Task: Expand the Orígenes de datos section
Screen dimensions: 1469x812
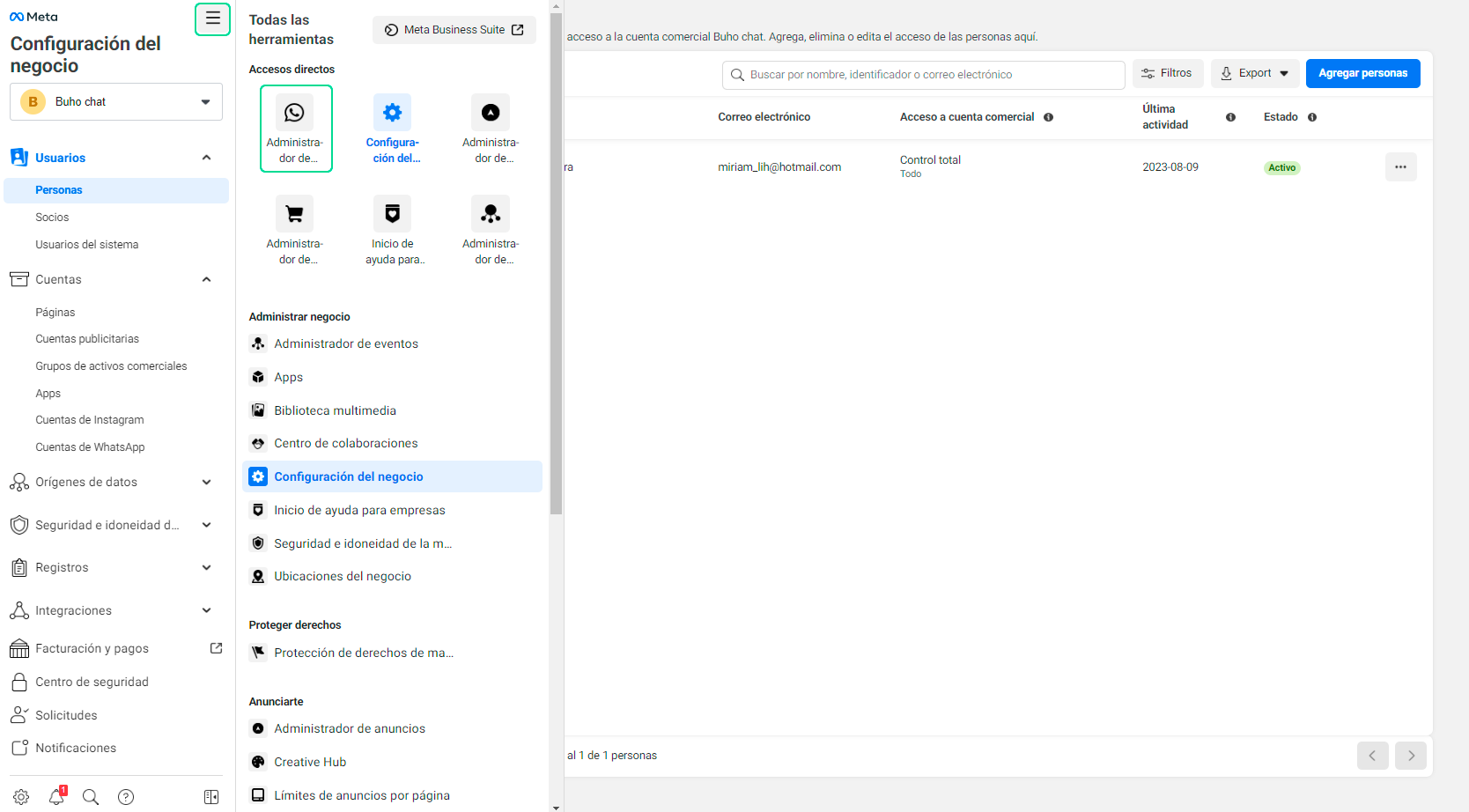Action: 206,483
